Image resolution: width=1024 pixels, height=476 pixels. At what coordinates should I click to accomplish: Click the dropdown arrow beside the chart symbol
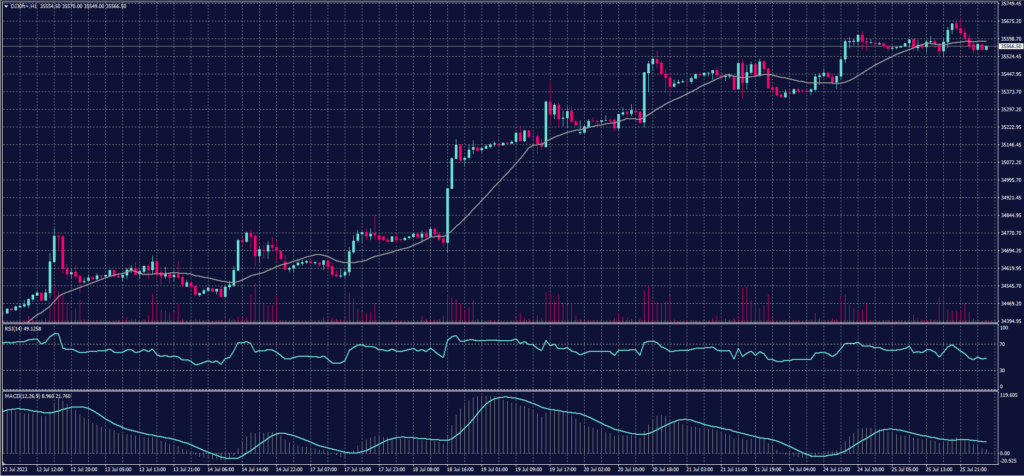pyautogui.click(x=5, y=5)
